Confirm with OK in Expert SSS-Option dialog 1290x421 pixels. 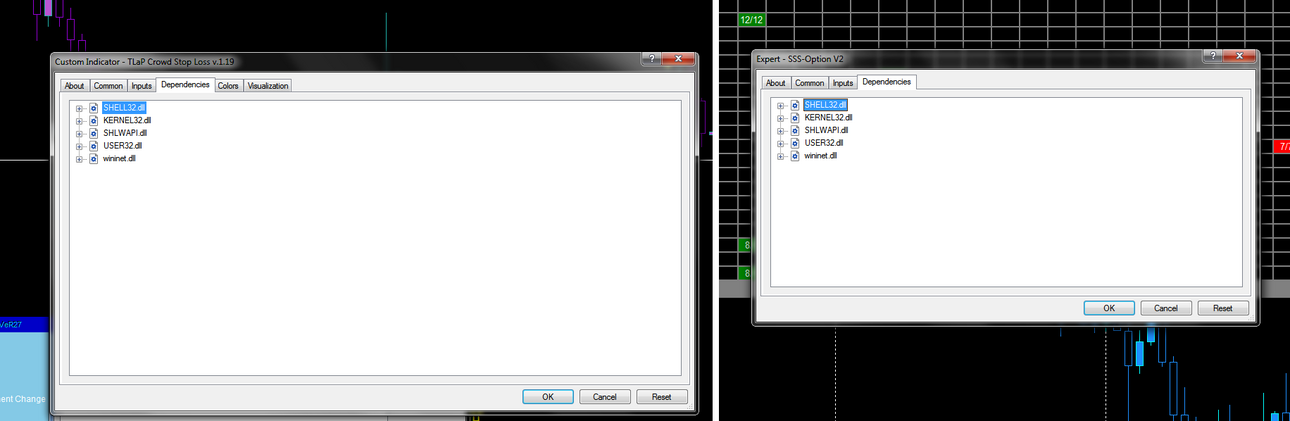[x=1109, y=308]
